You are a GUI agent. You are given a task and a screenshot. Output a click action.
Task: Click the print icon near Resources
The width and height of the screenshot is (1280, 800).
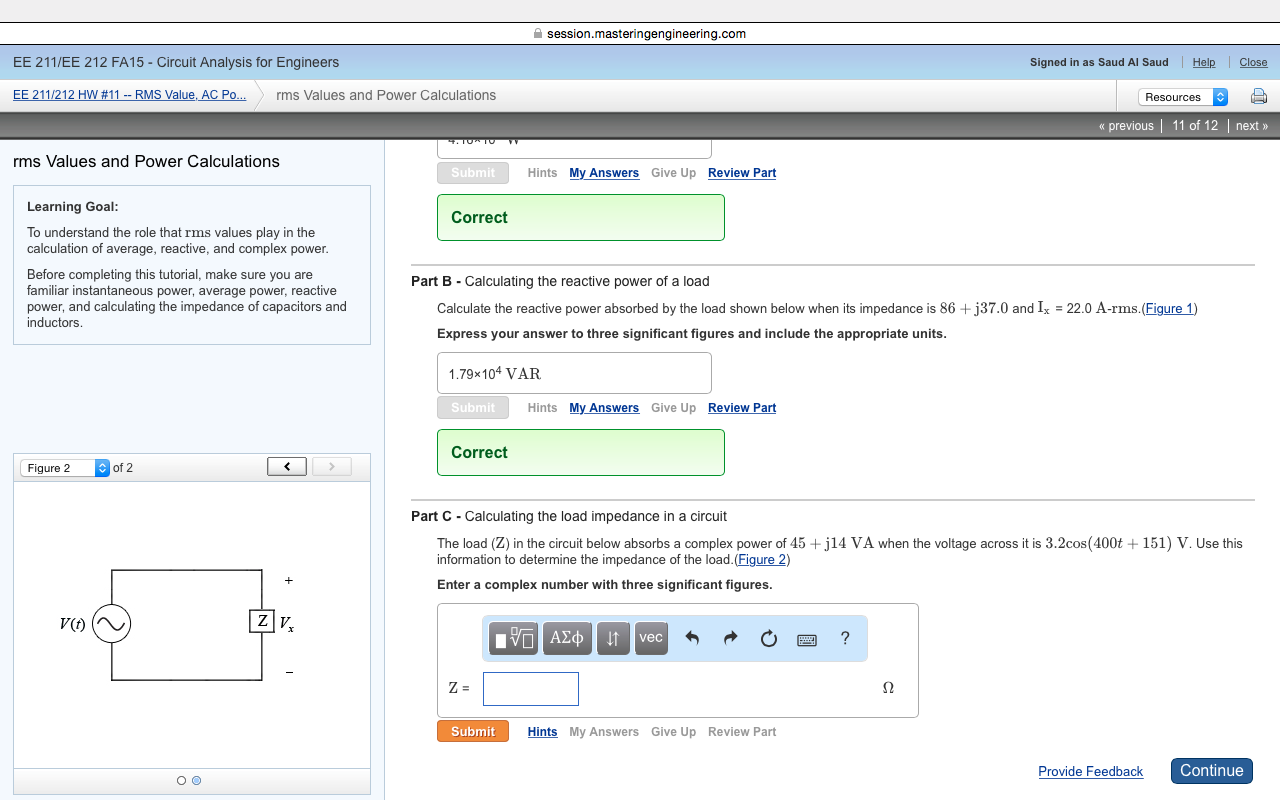[1258, 96]
